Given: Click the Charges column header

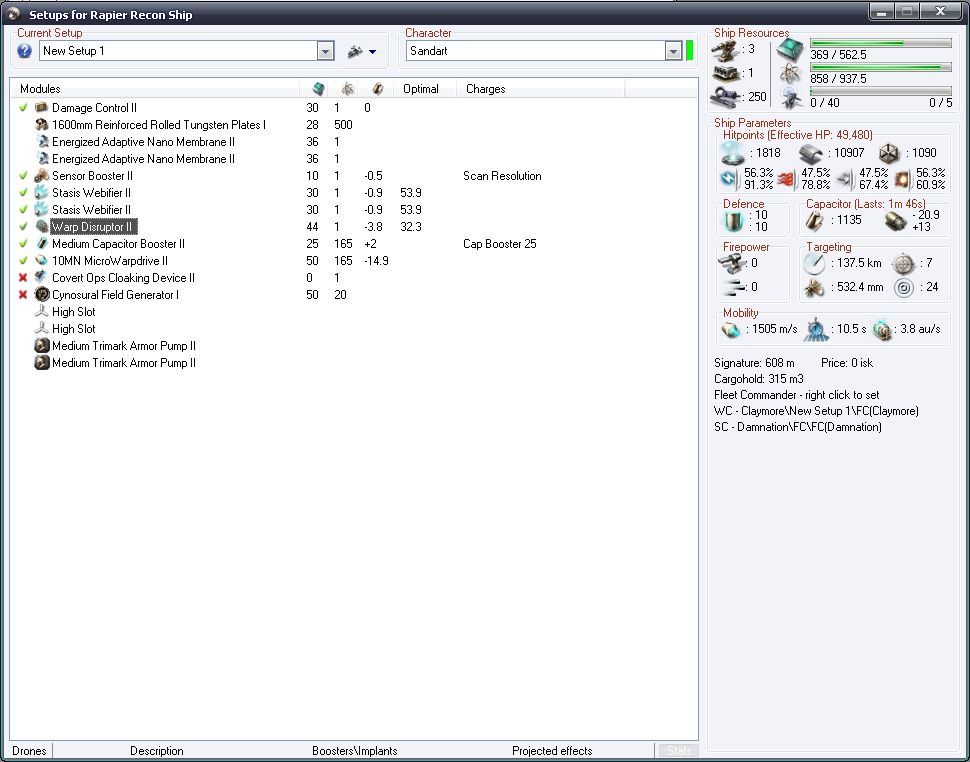Looking at the screenshot, I should 541,89.
